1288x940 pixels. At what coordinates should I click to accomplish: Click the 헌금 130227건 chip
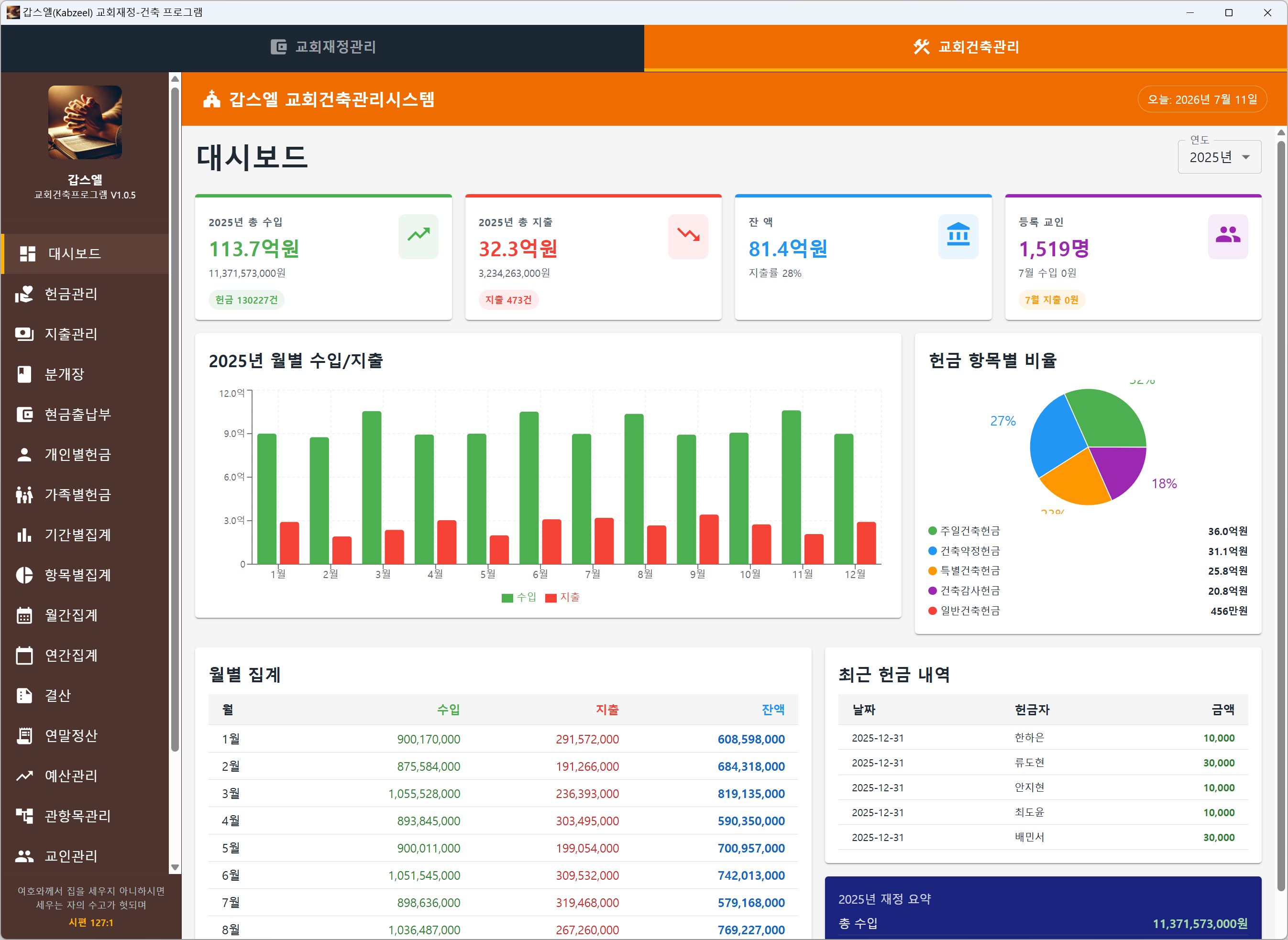pos(246,300)
